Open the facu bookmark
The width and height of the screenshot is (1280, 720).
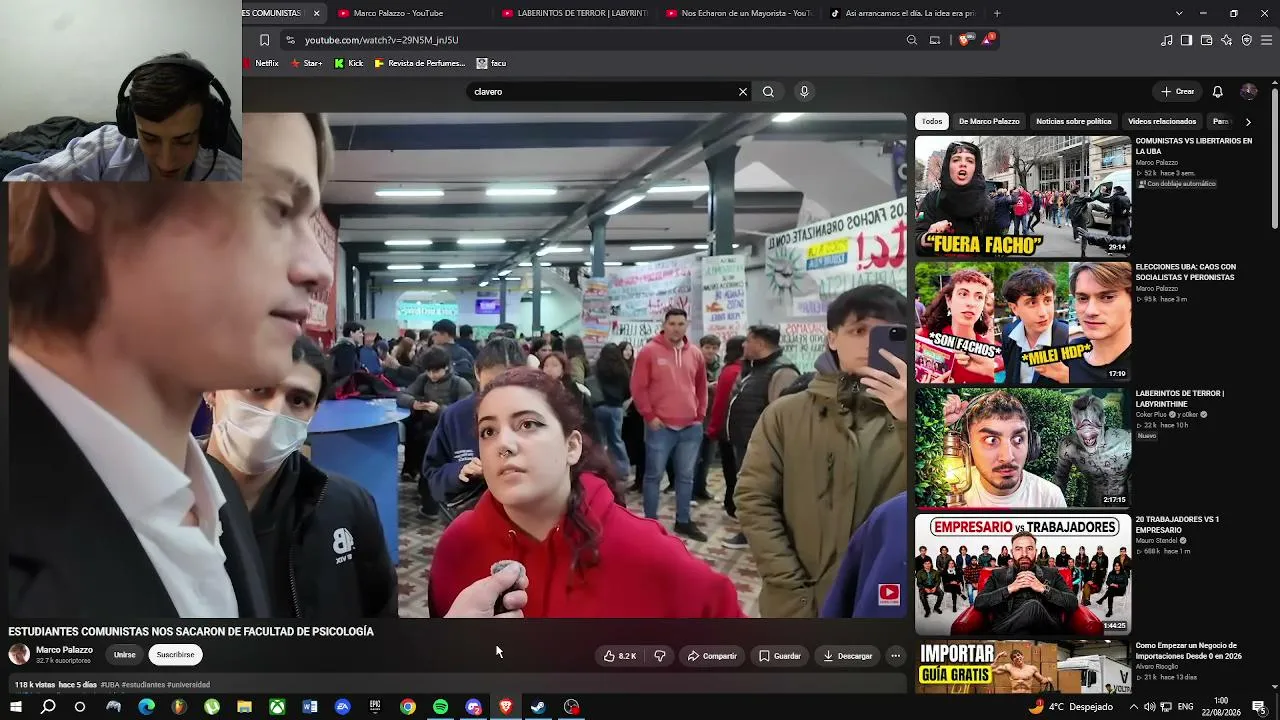(491, 63)
